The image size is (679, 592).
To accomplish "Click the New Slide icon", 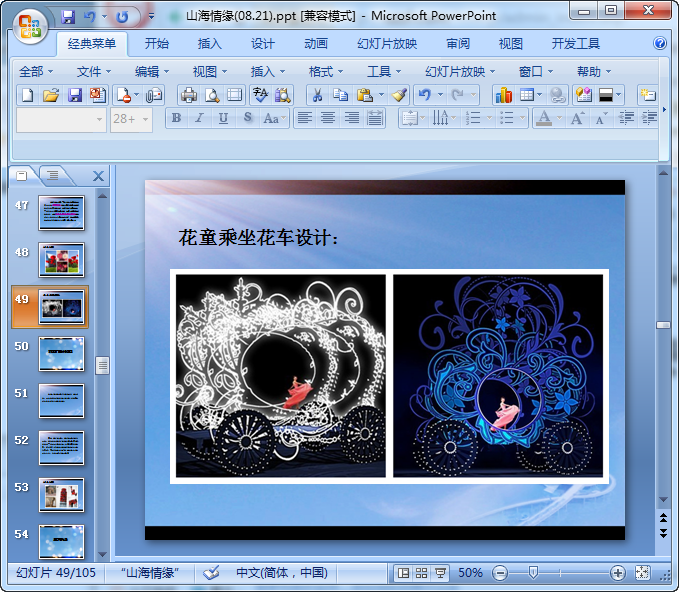I will click(648, 95).
